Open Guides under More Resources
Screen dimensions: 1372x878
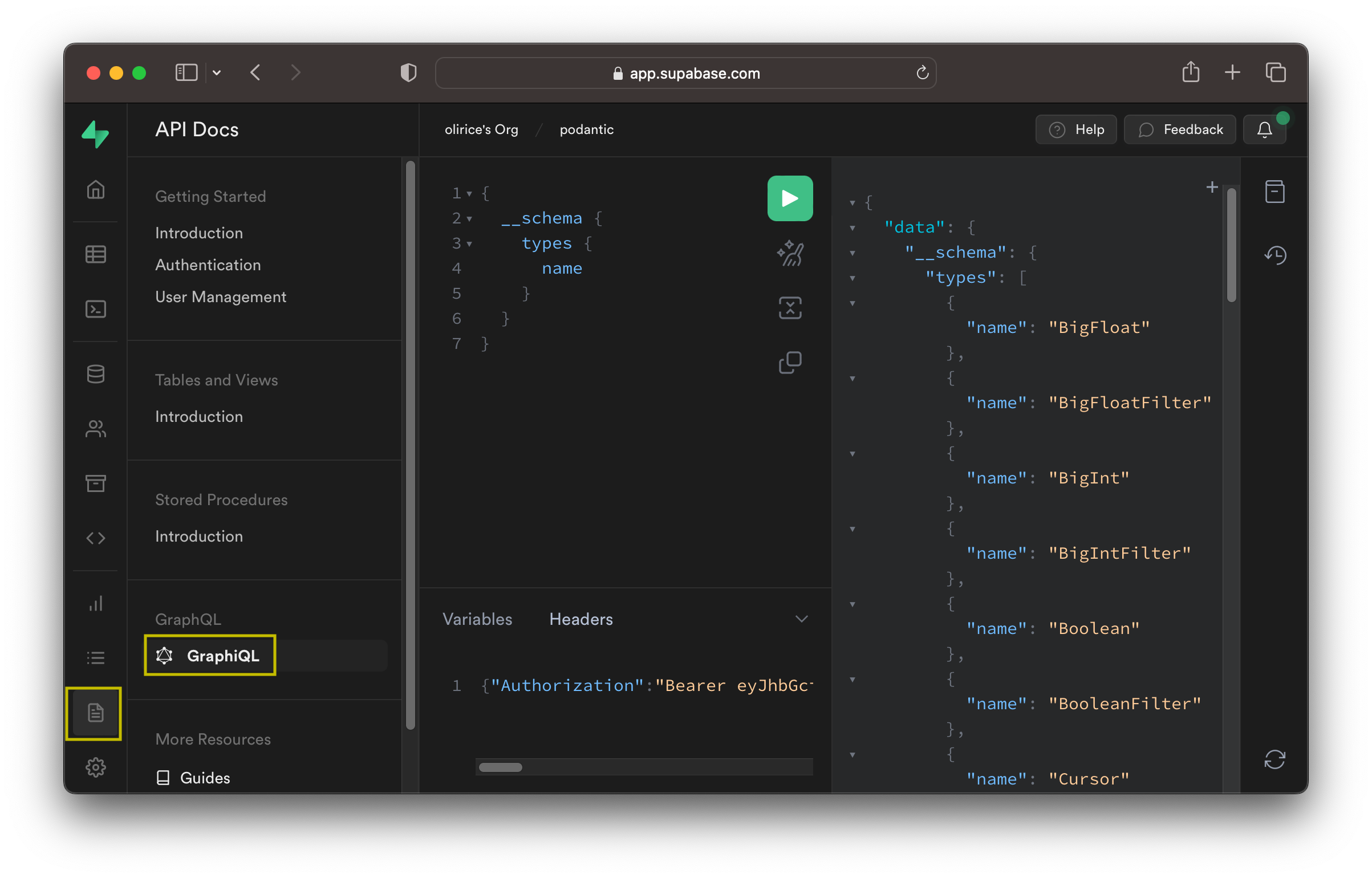193,778
